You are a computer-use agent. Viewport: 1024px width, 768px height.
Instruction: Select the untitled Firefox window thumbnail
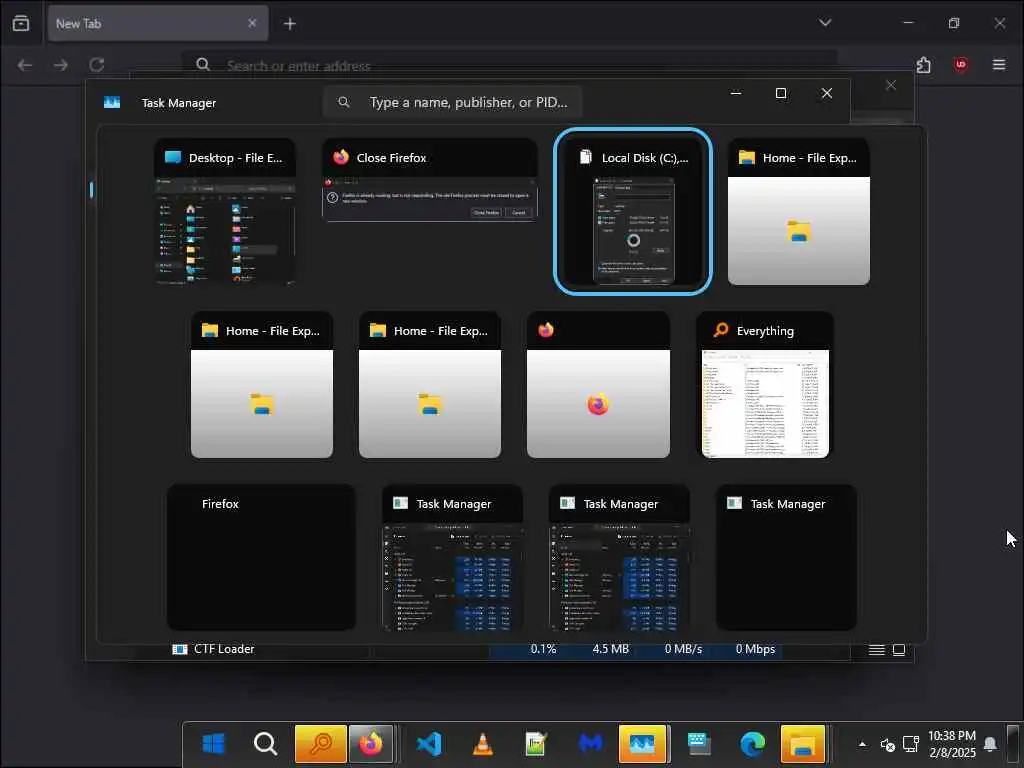coord(598,385)
